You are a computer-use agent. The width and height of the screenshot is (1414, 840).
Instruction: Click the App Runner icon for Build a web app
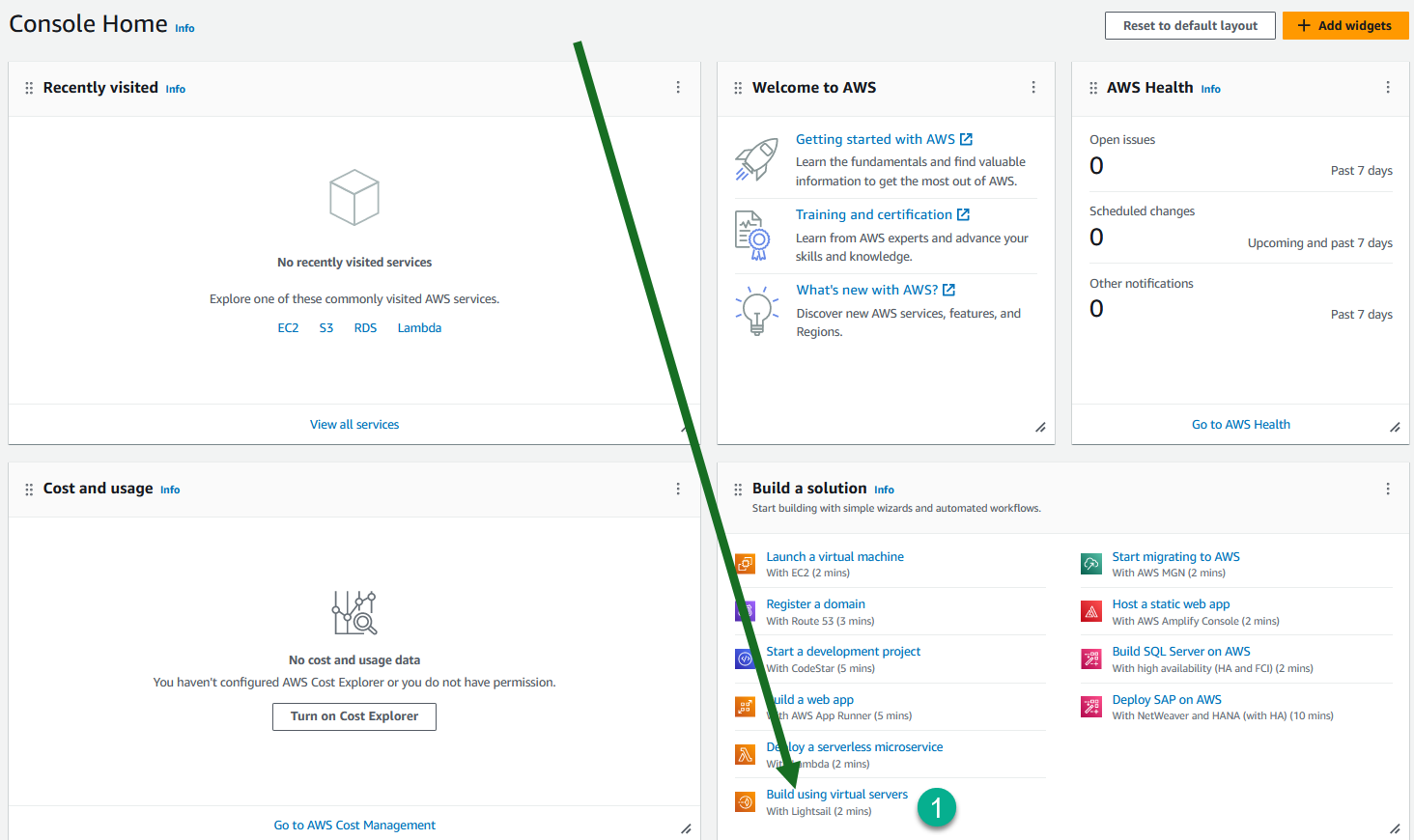746,707
